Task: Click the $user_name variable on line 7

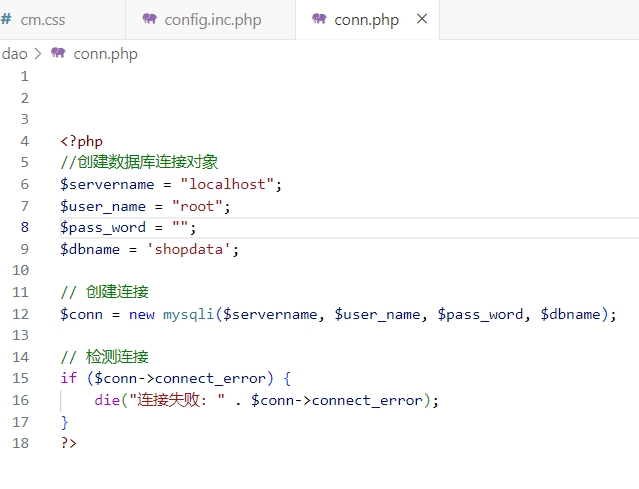Action: 103,206
